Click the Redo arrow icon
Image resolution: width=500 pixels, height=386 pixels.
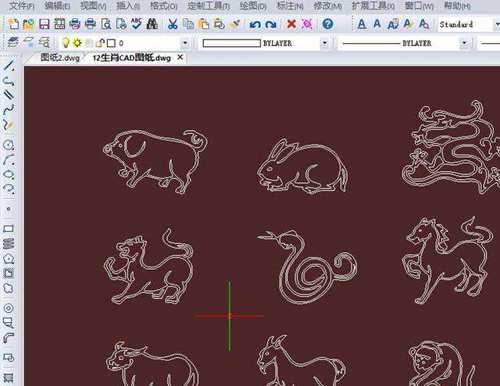click(x=271, y=24)
